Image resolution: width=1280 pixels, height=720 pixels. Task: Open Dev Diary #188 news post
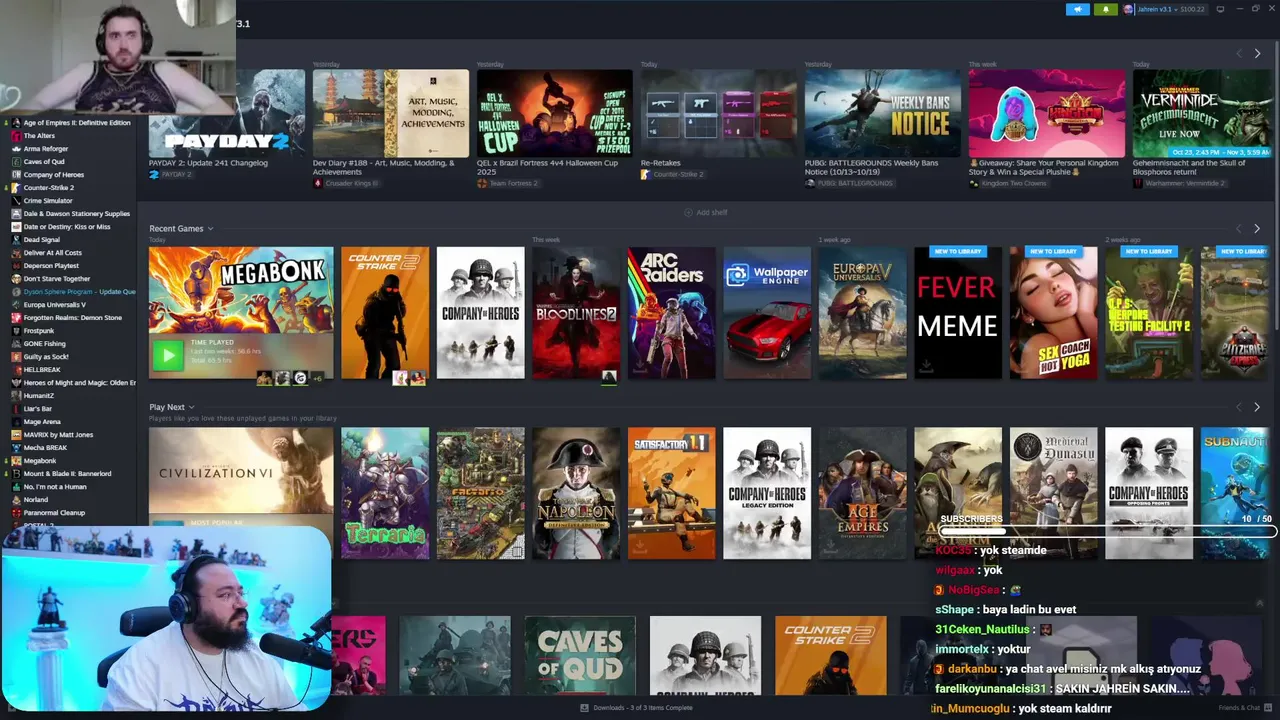(x=390, y=113)
